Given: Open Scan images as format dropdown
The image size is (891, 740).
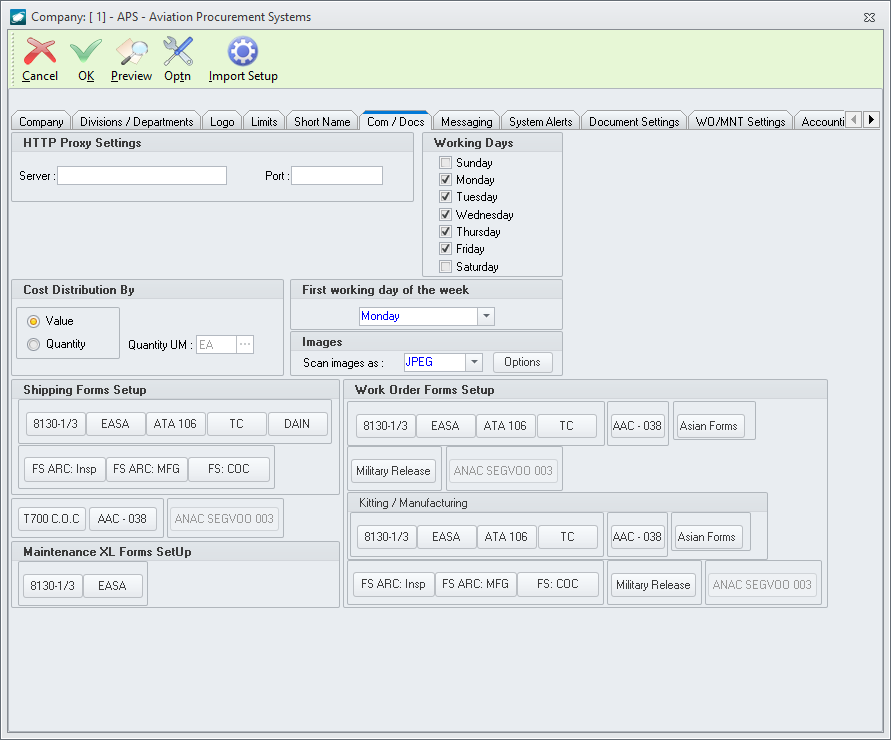Looking at the screenshot, I should 474,362.
